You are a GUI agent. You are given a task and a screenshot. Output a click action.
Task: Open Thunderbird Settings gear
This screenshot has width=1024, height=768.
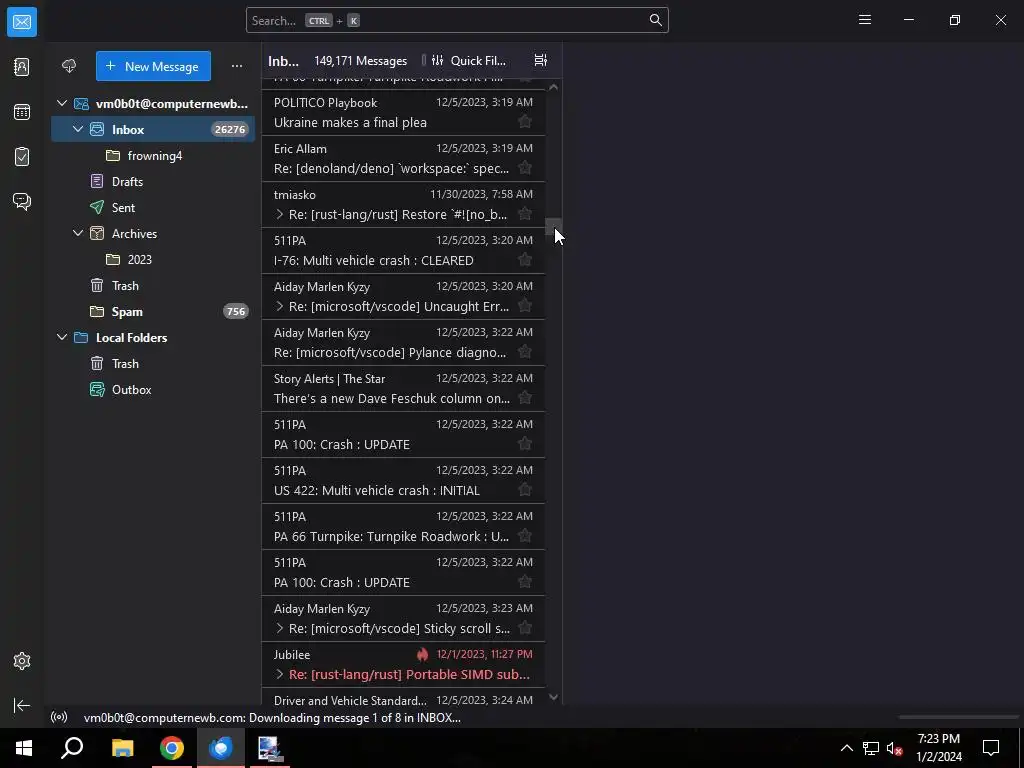coord(22,661)
